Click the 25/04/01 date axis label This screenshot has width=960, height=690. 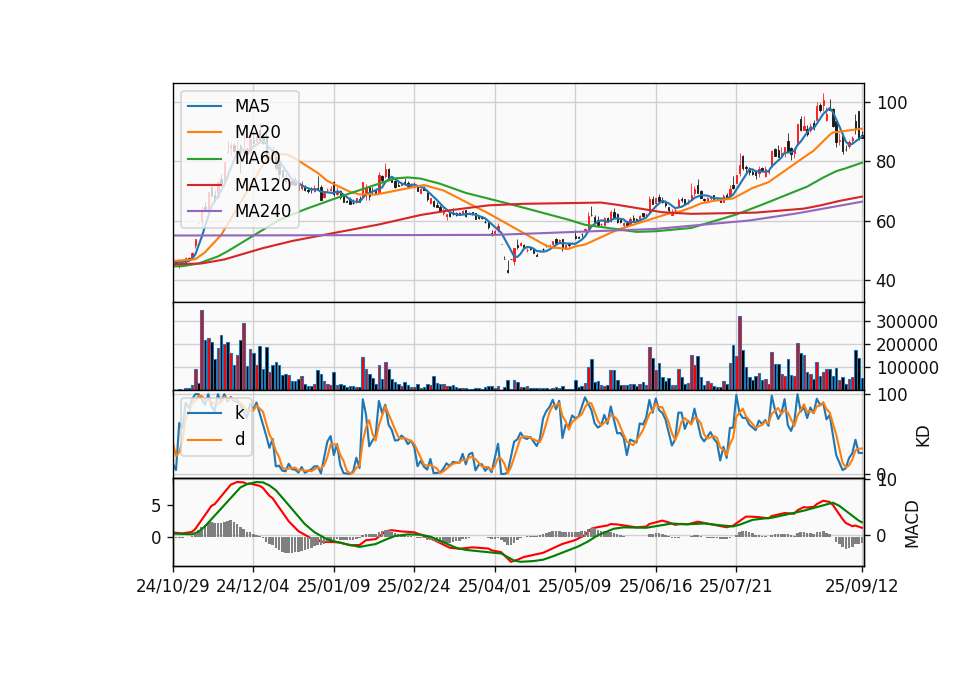tap(495, 586)
